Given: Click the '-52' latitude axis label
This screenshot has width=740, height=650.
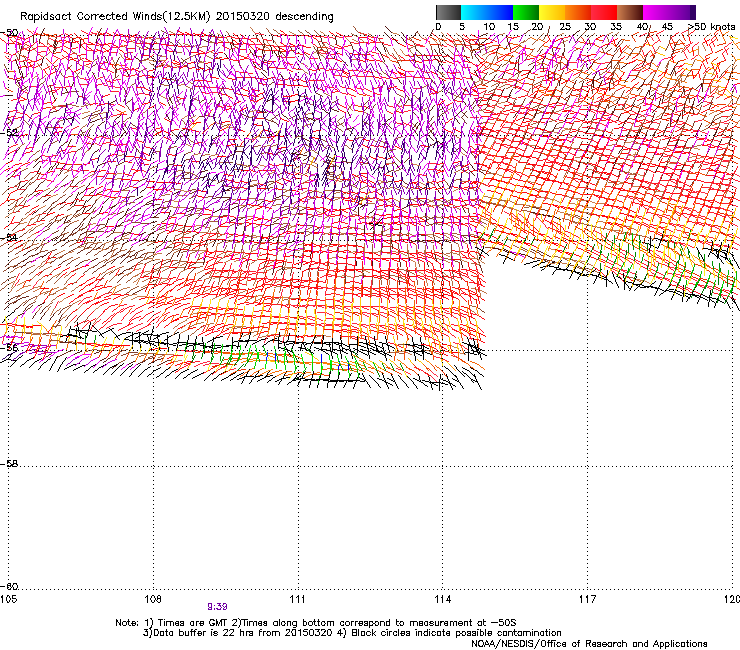Looking at the screenshot, I should pyautogui.click(x=9, y=133).
